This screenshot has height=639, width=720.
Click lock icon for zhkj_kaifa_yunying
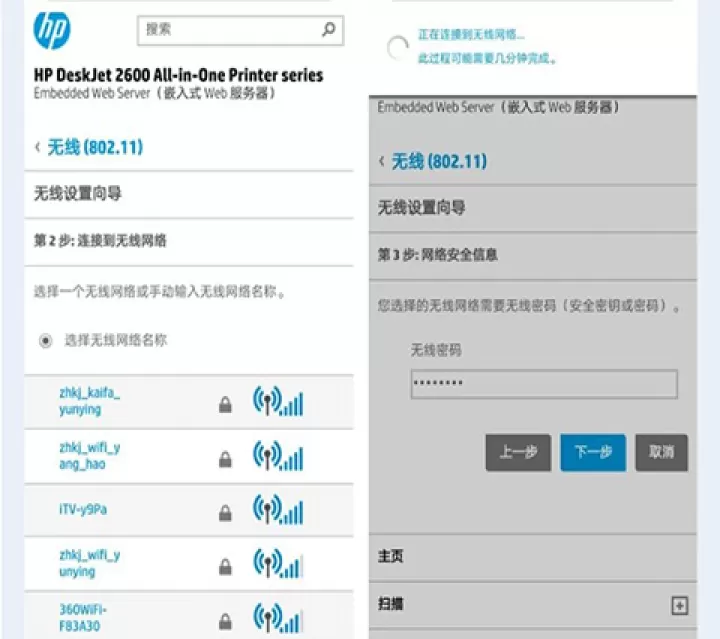pos(225,404)
